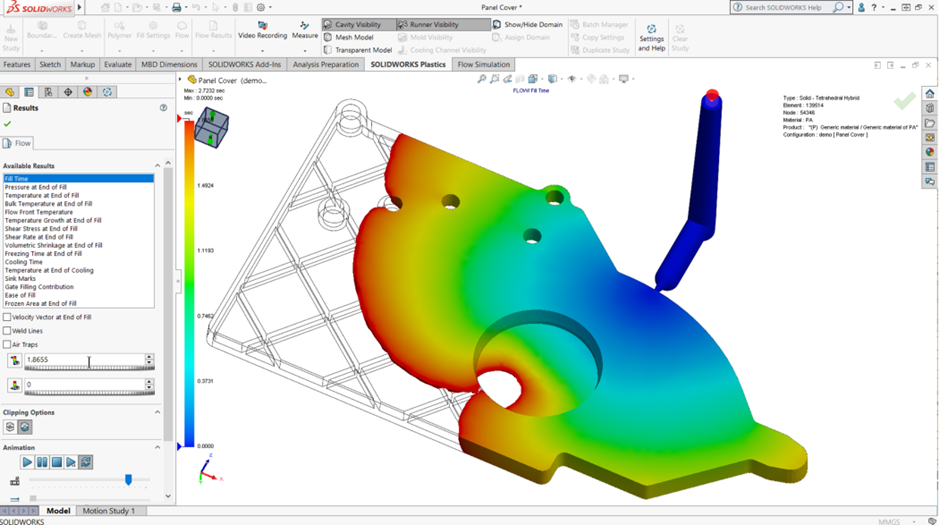Screen dimensions: 940x525
Task: Switch to the Analysis Preparation tab
Action: point(326,64)
